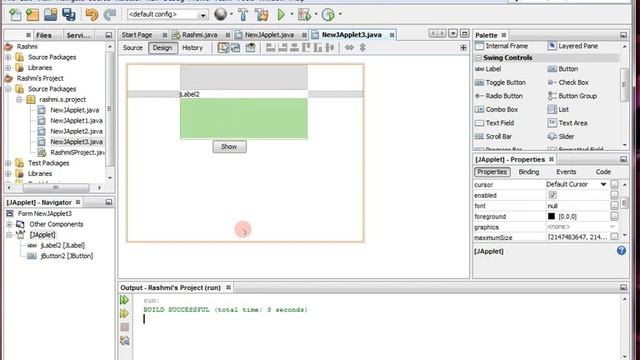Click the Save All toolbar icon
Viewport: 640px width, 360px height.
tap(69, 15)
